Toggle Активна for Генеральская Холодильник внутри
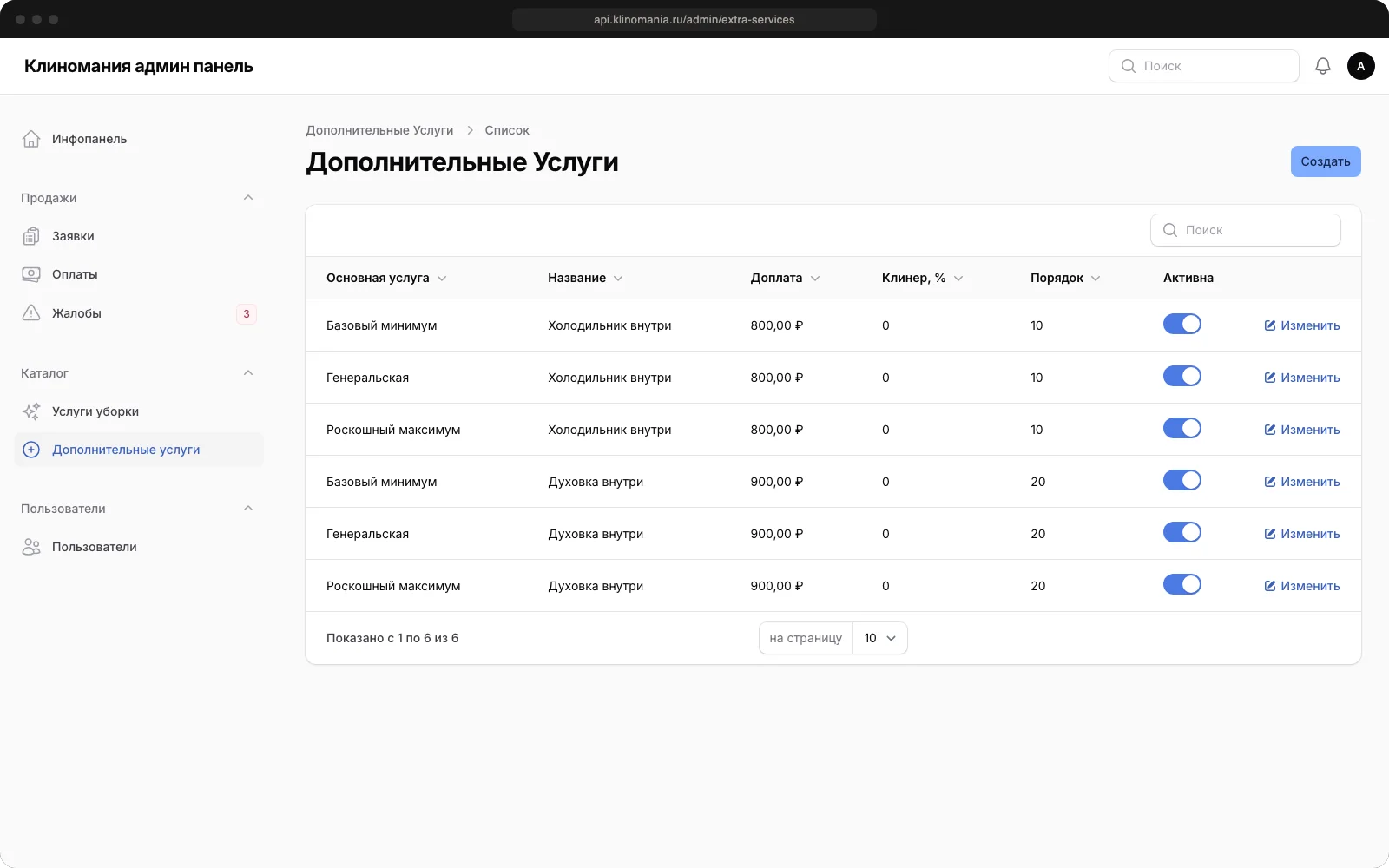The image size is (1389, 868). click(1182, 376)
